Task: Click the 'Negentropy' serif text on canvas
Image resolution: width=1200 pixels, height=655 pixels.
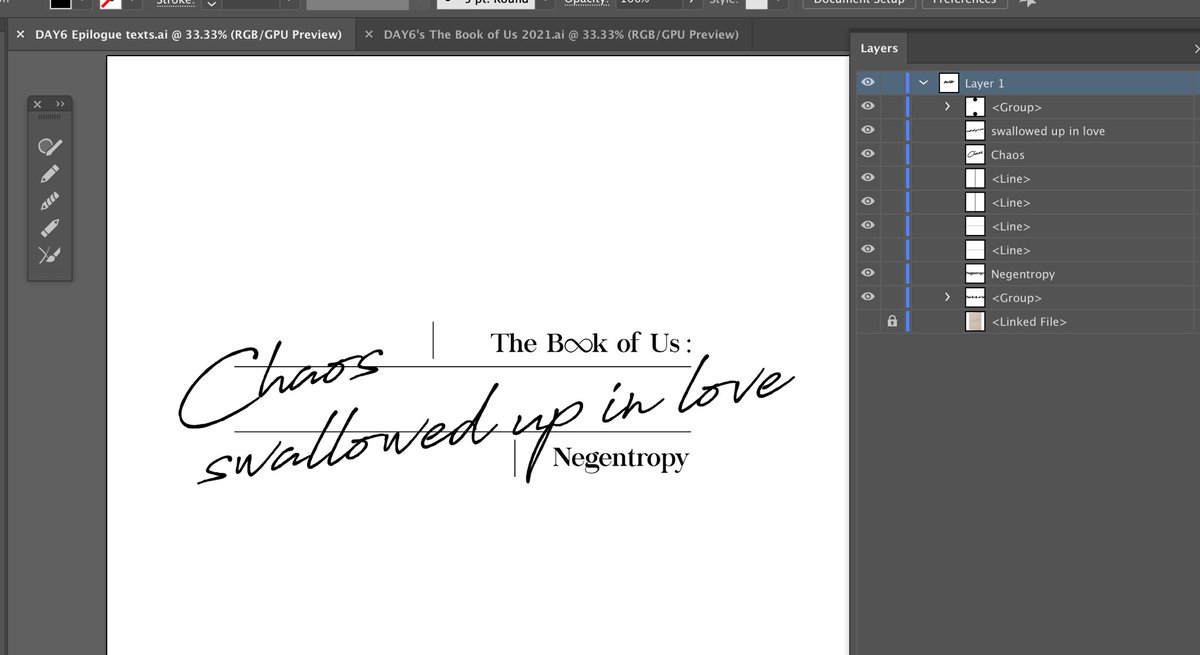Action: click(x=620, y=459)
